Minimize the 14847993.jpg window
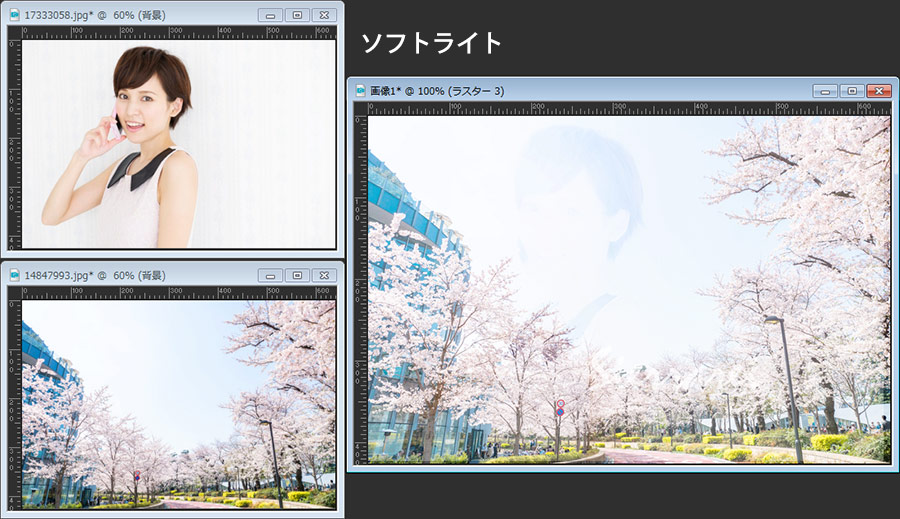The width and height of the screenshot is (900, 519). (x=270, y=275)
